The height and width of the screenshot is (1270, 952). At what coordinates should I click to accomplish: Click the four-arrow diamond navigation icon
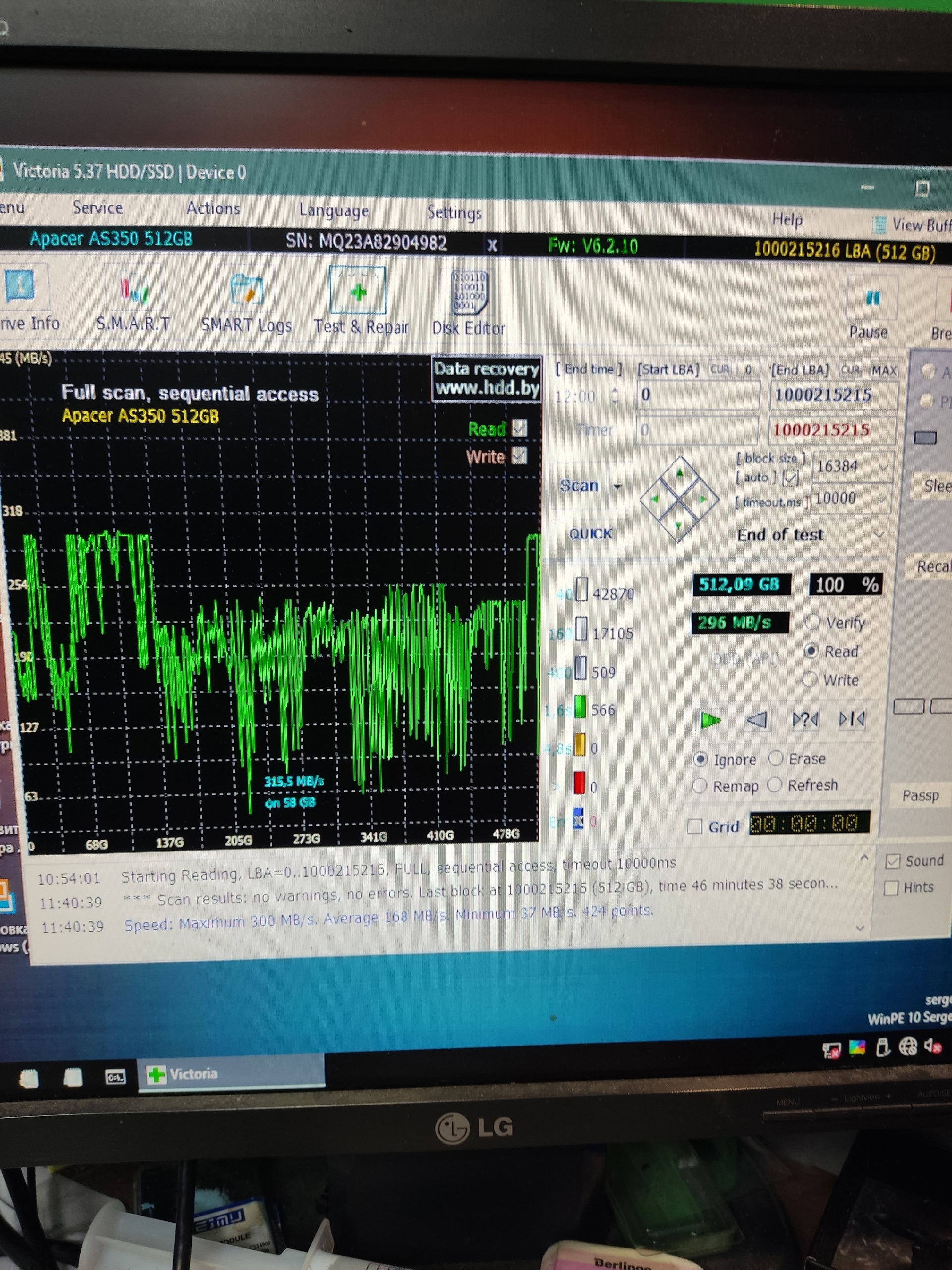pos(679,499)
